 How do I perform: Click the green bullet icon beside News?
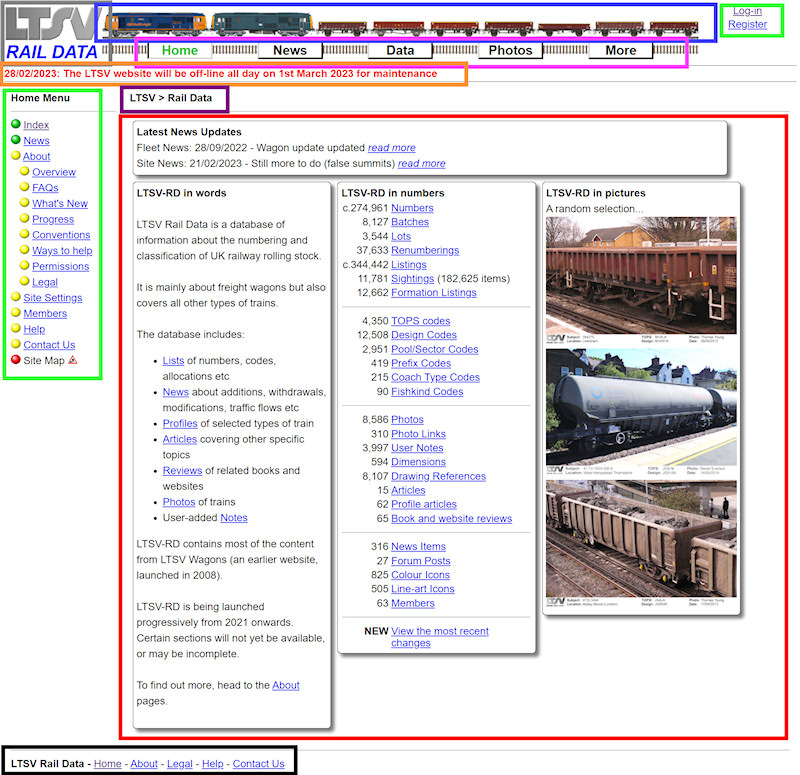tap(16, 141)
